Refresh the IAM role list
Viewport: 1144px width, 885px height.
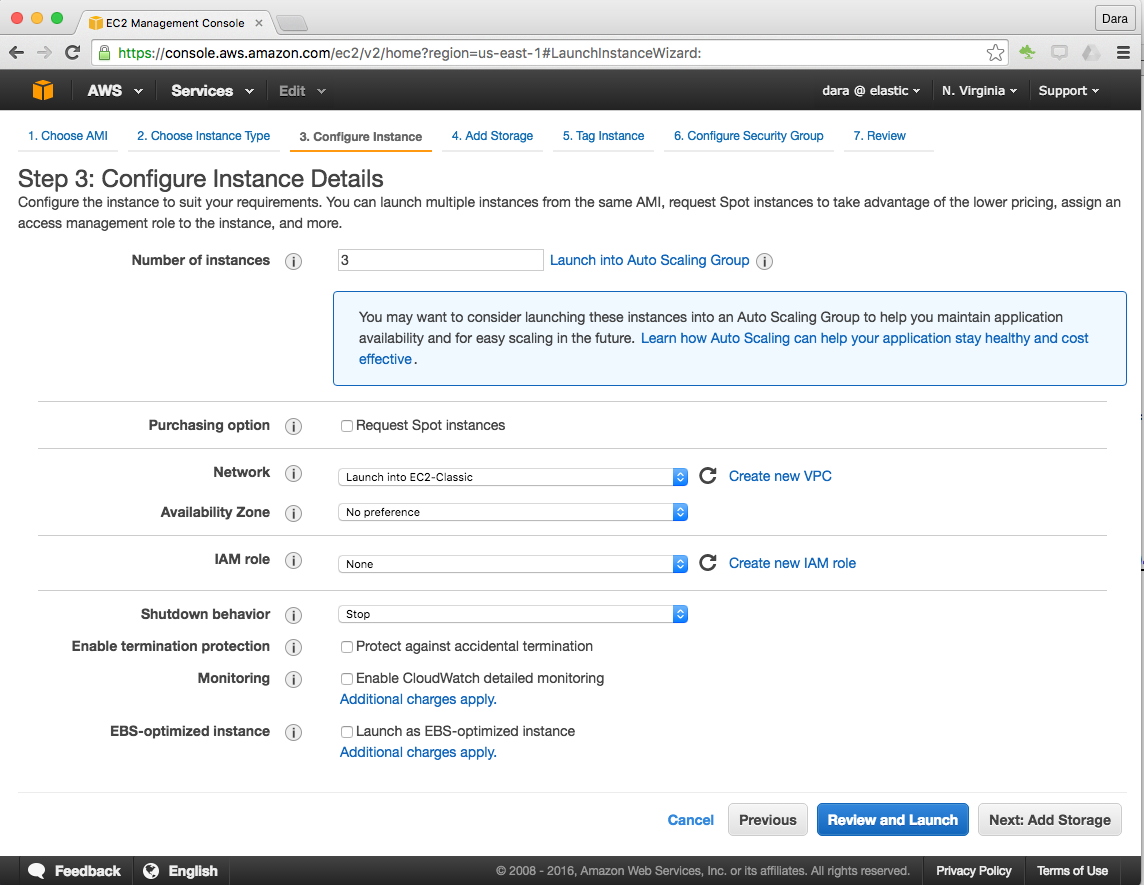[708, 563]
